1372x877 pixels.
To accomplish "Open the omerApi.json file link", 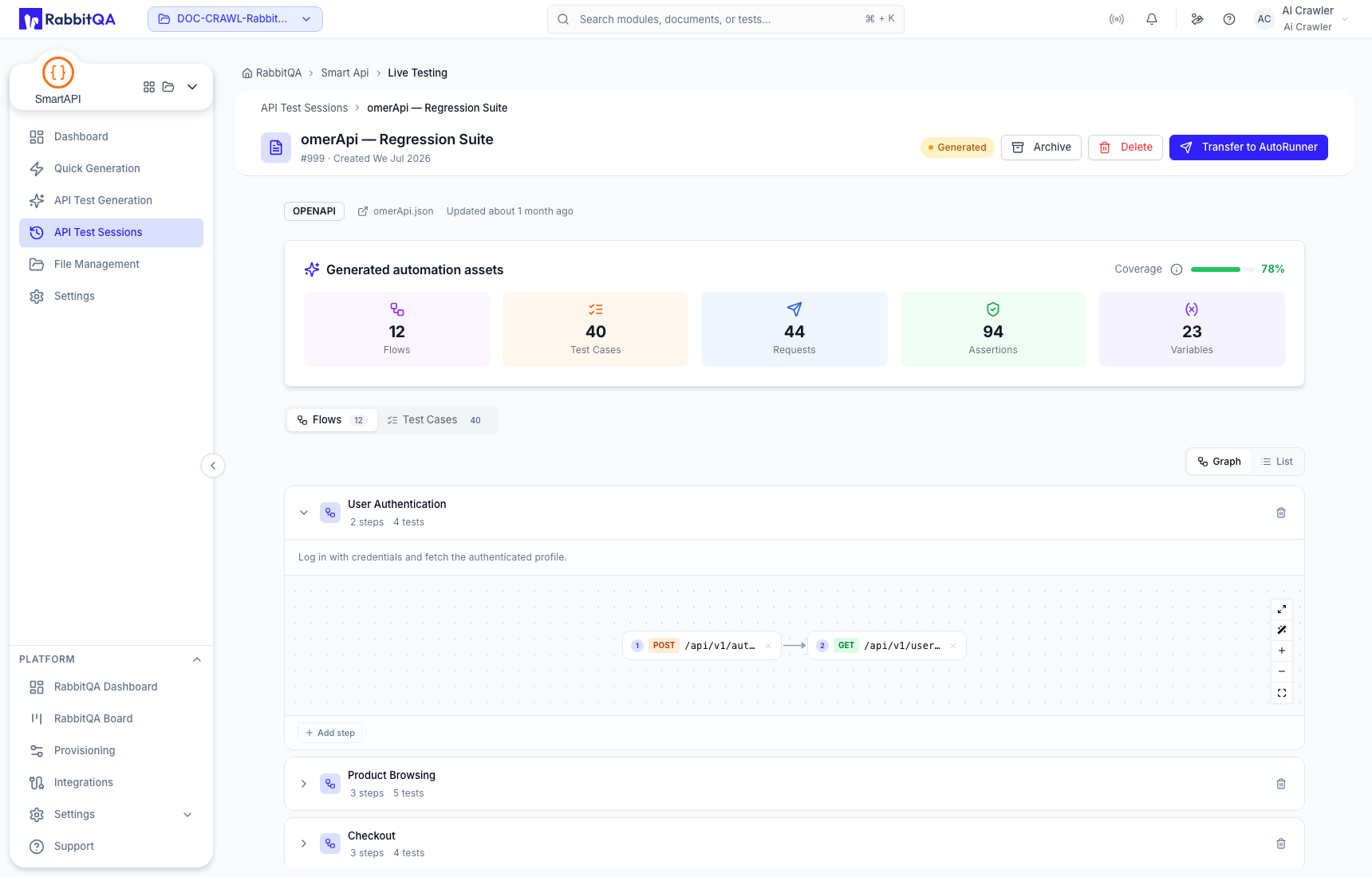I will pyautogui.click(x=396, y=211).
